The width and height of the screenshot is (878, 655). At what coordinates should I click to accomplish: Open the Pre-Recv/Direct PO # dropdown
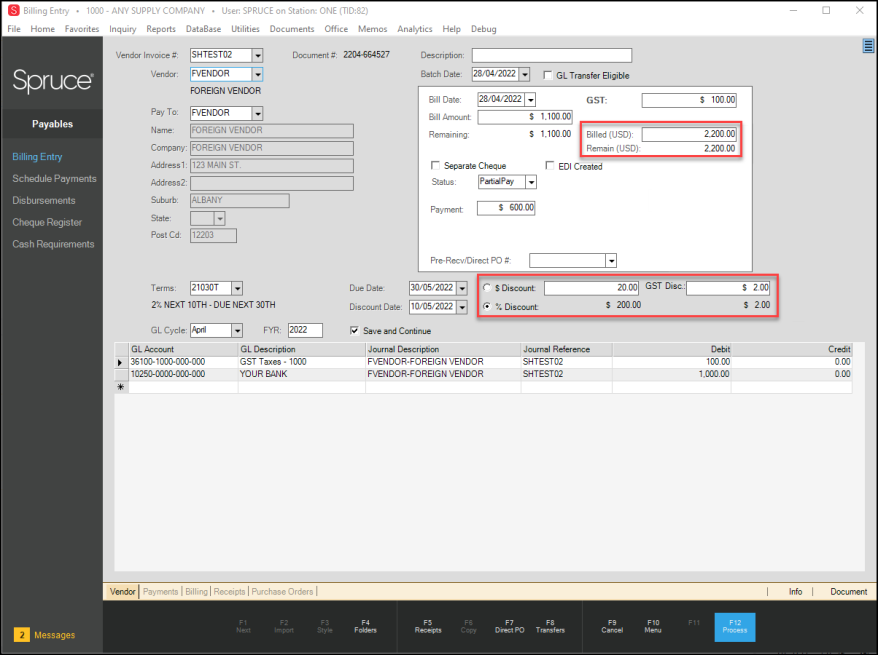pyautogui.click(x=611, y=261)
